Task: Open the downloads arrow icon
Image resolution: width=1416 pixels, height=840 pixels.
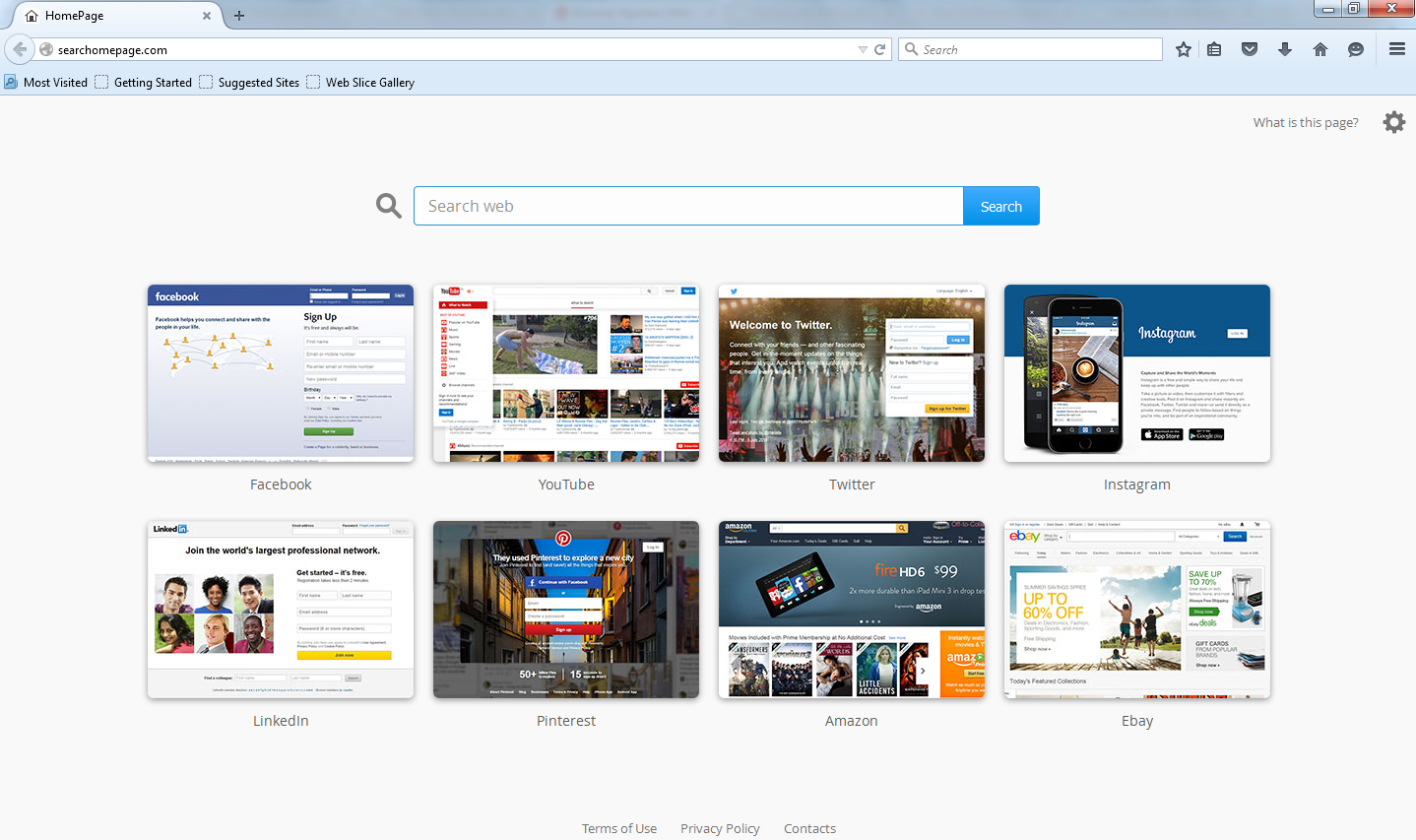Action: click(1285, 49)
